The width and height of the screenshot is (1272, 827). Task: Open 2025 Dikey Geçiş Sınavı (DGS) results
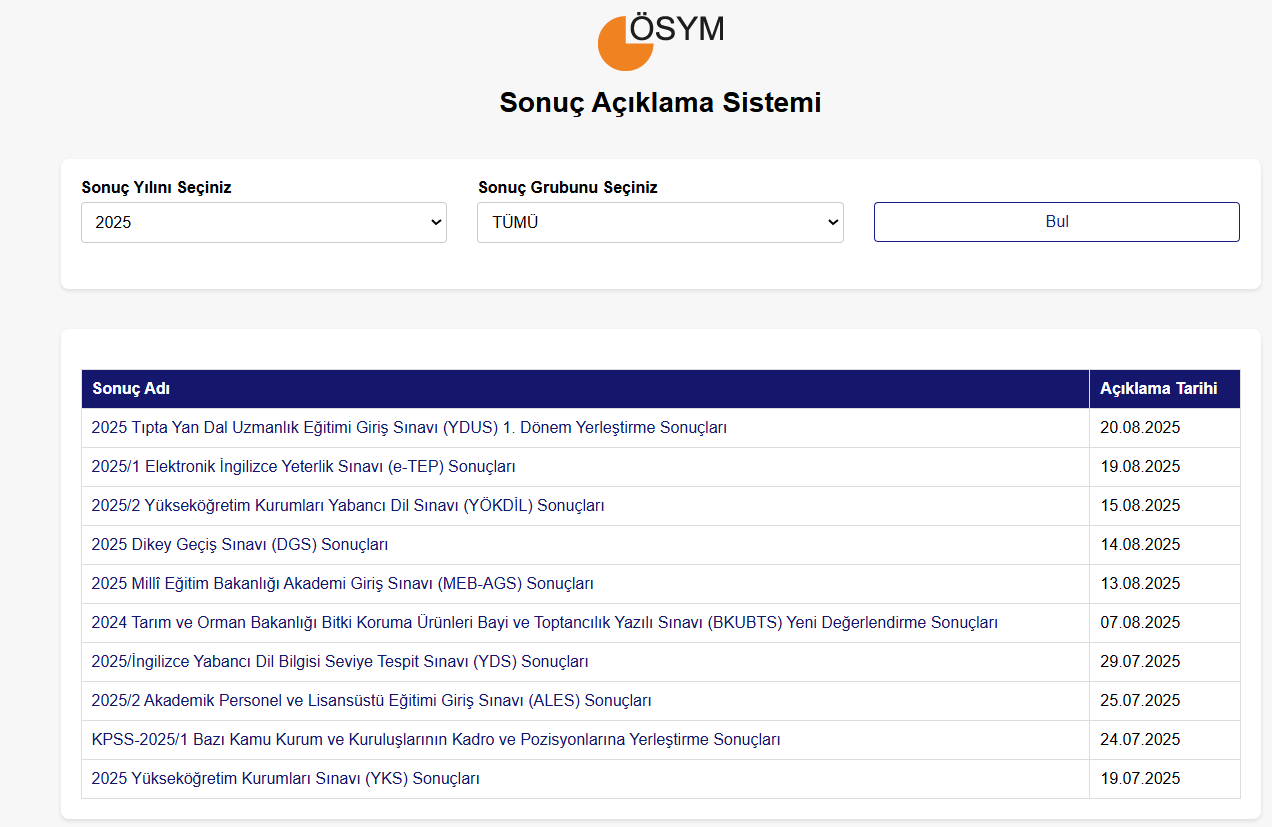(240, 545)
